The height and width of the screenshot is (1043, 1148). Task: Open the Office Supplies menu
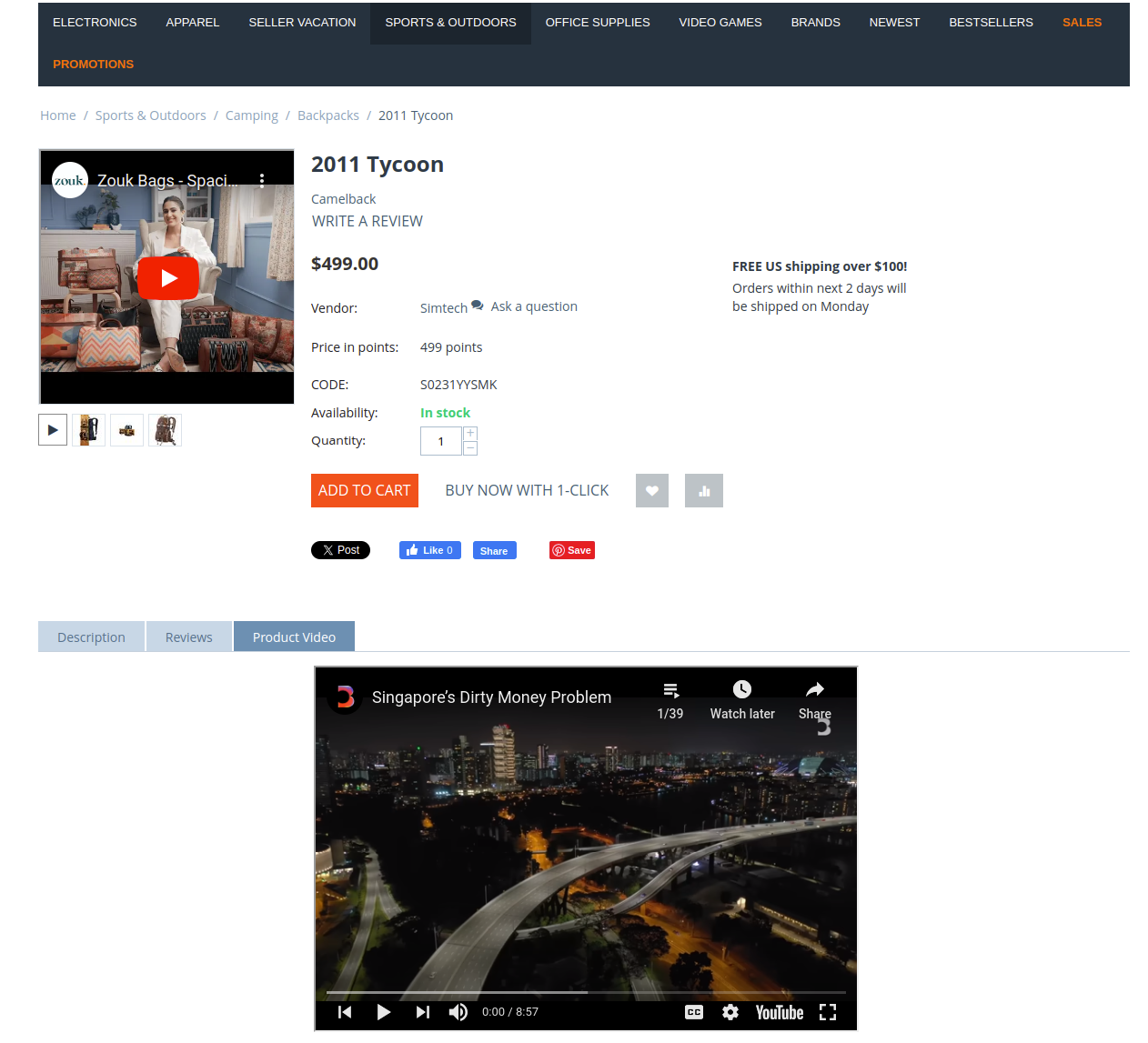point(598,23)
